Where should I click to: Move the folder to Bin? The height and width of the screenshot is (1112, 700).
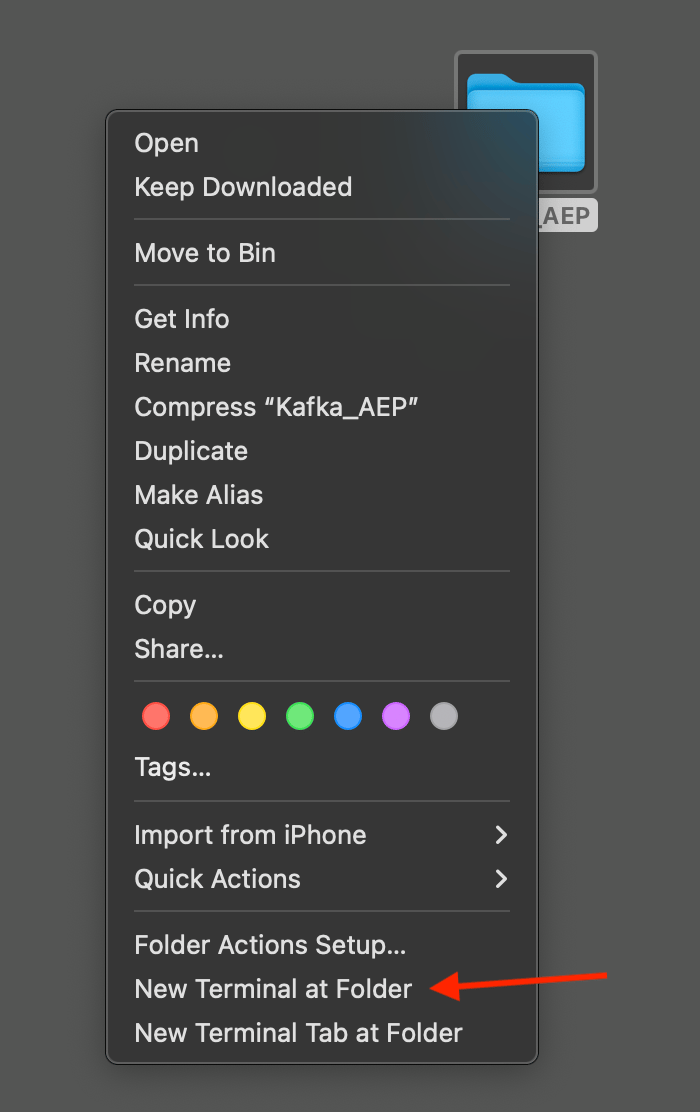(x=205, y=253)
